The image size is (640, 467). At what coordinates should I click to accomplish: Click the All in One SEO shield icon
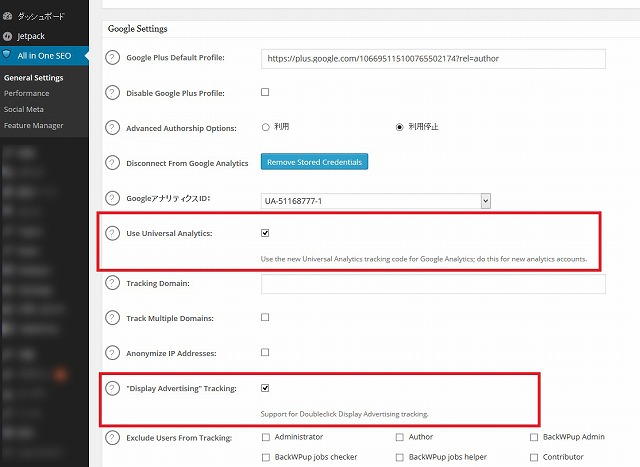6,54
